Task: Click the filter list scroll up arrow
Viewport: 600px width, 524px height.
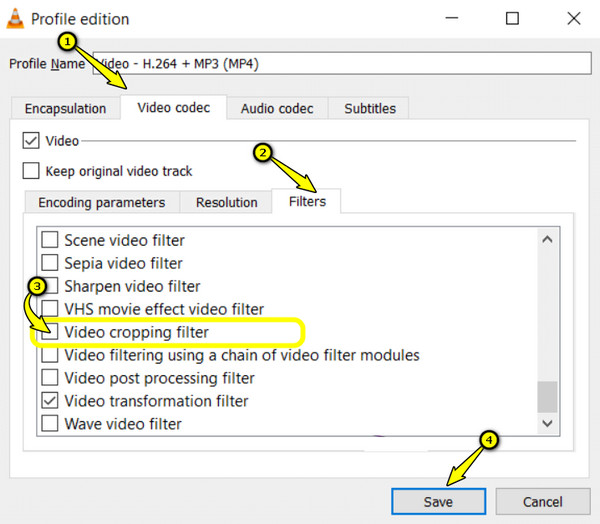Action: 548,240
